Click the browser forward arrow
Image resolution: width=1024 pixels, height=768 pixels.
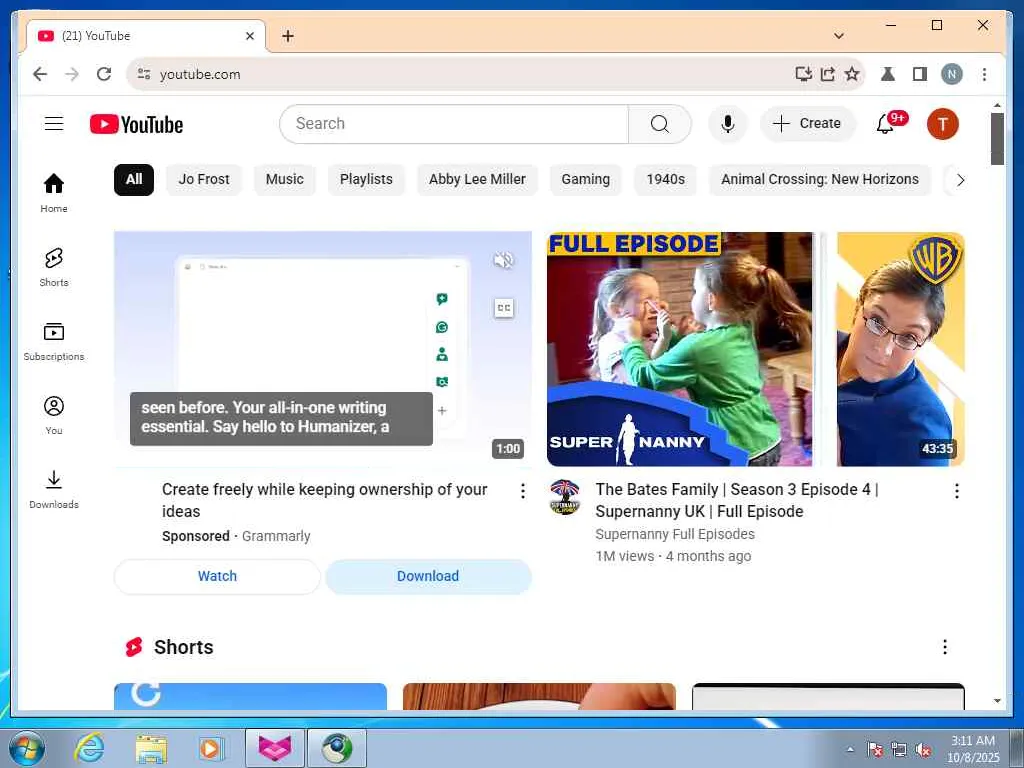pyautogui.click(x=72, y=74)
